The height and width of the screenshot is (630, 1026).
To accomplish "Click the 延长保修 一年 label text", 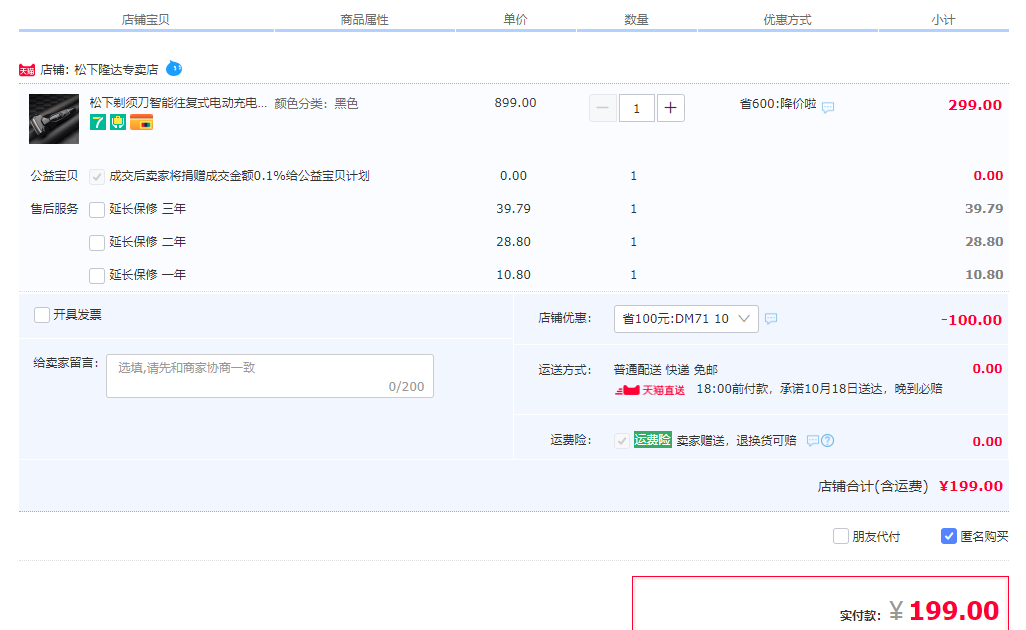I will click(x=147, y=275).
